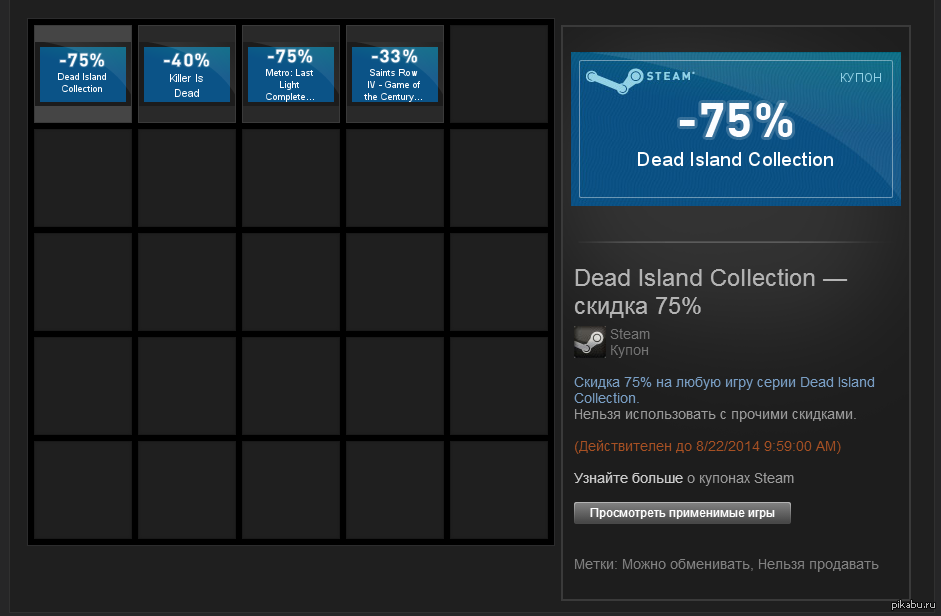Image resolution: width=941 pixels, height=616 pixels.
Task: Select the Metro: Last Light Complete coupon
Action: [291, 74]
